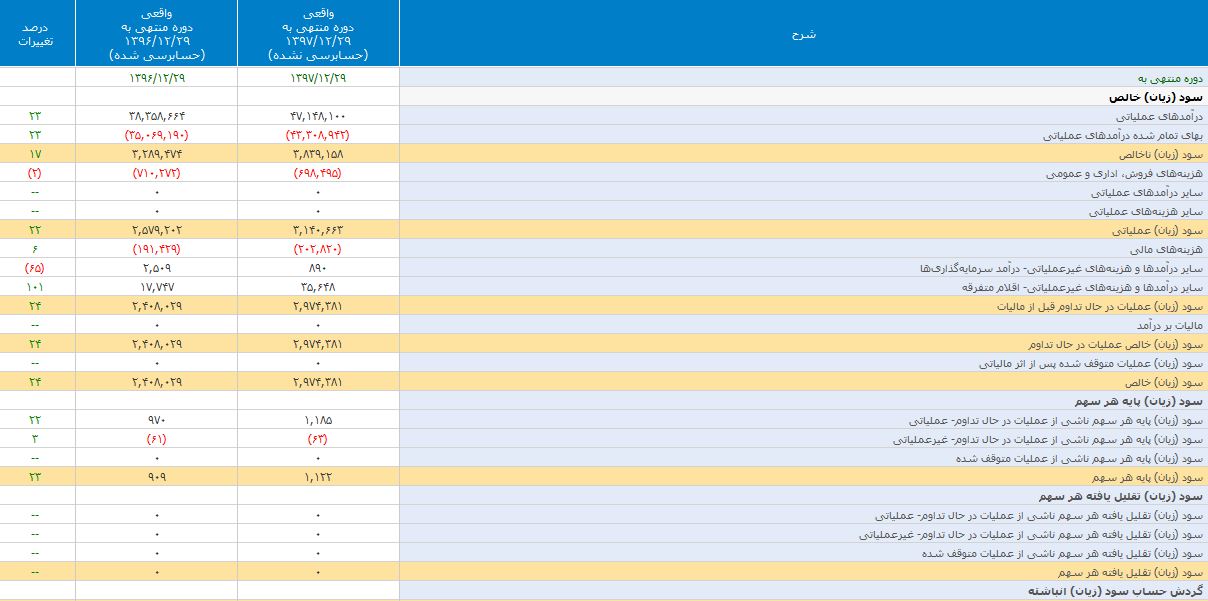Select the ۱۳۹۷/۱۲/۲۹ period column header
This screenshot has width=1208, height=601.
(318, 34)
